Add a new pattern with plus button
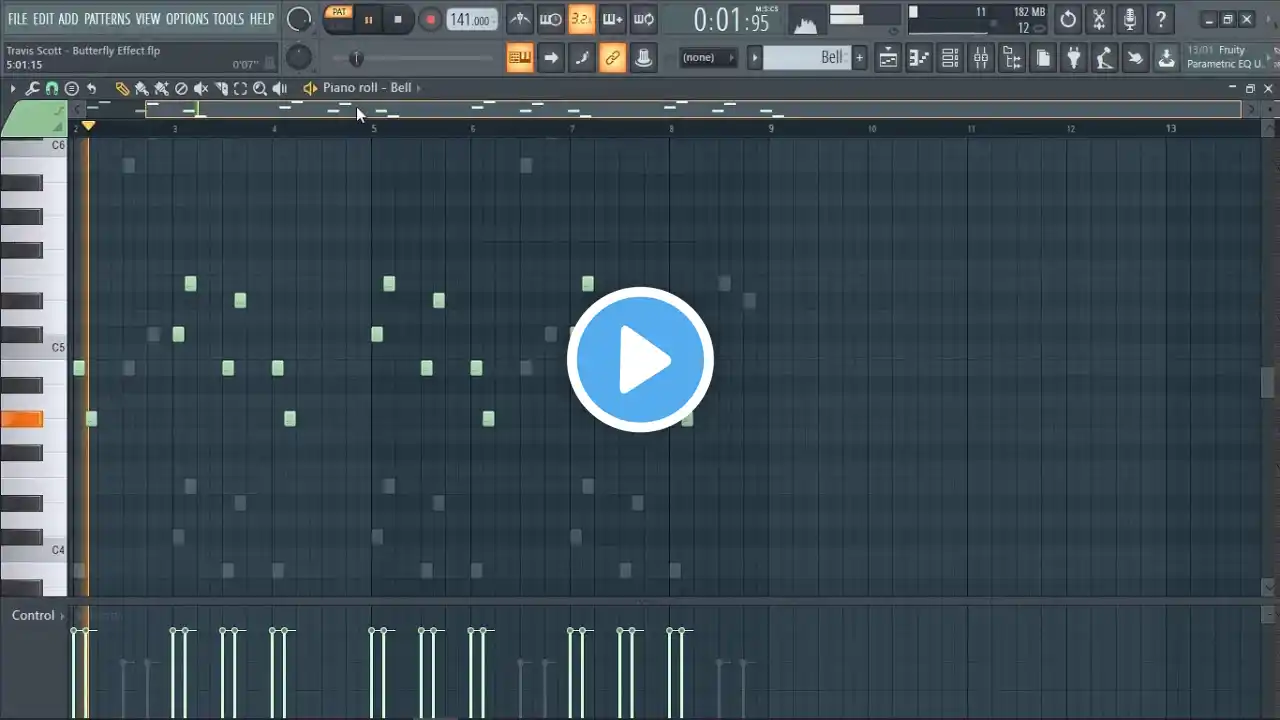The height and width of the screenshot is (720, 1280). pyautogui.click(x=859, y=58)
